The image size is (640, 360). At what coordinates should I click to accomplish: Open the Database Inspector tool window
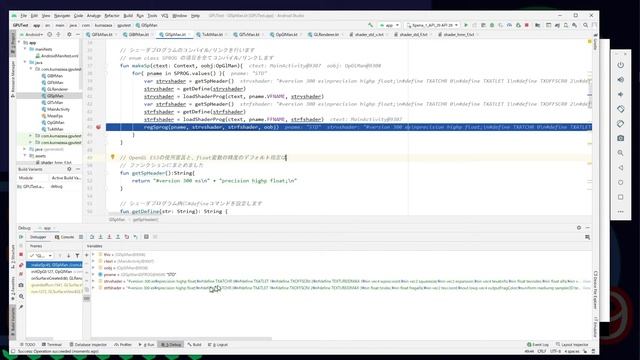point(88,345)
